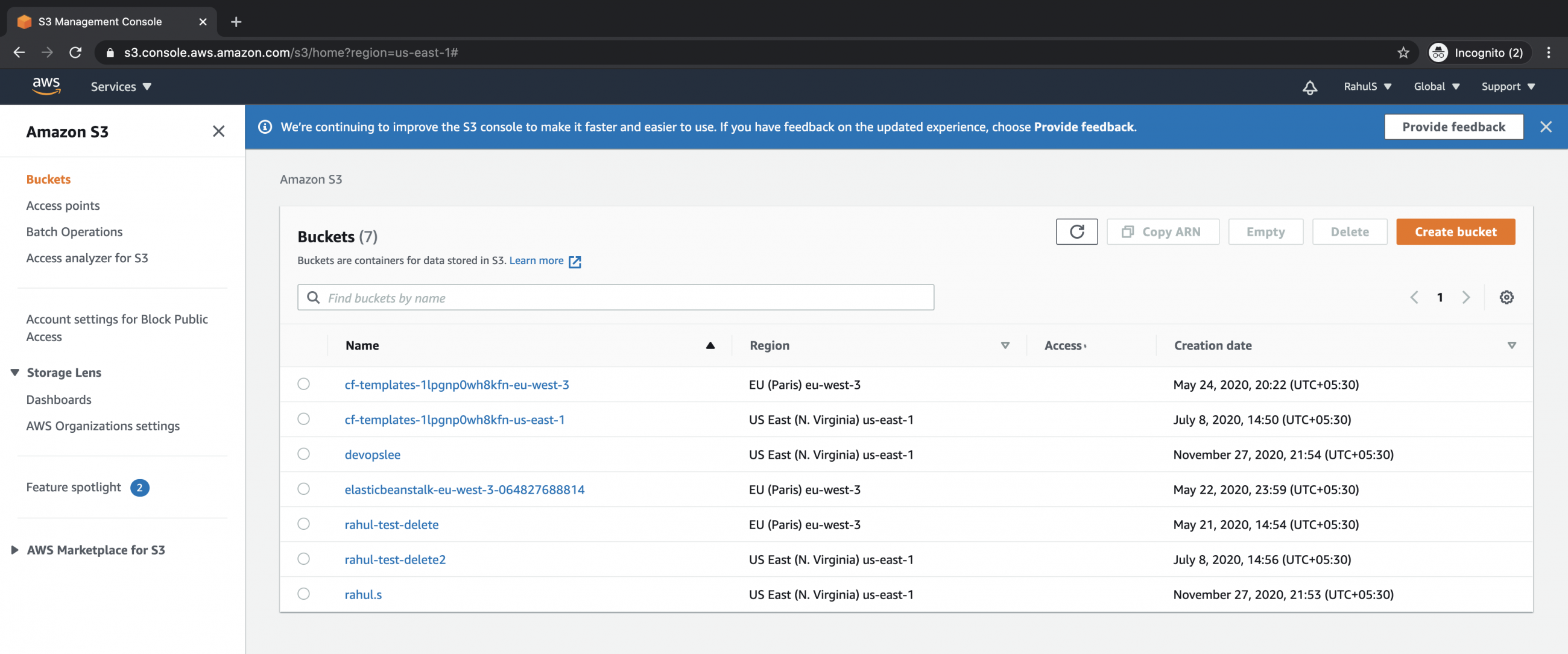The image size is (1568, 654).
Task: Go back in browser history
Action: pyautogui.click(x=19, y=53)
